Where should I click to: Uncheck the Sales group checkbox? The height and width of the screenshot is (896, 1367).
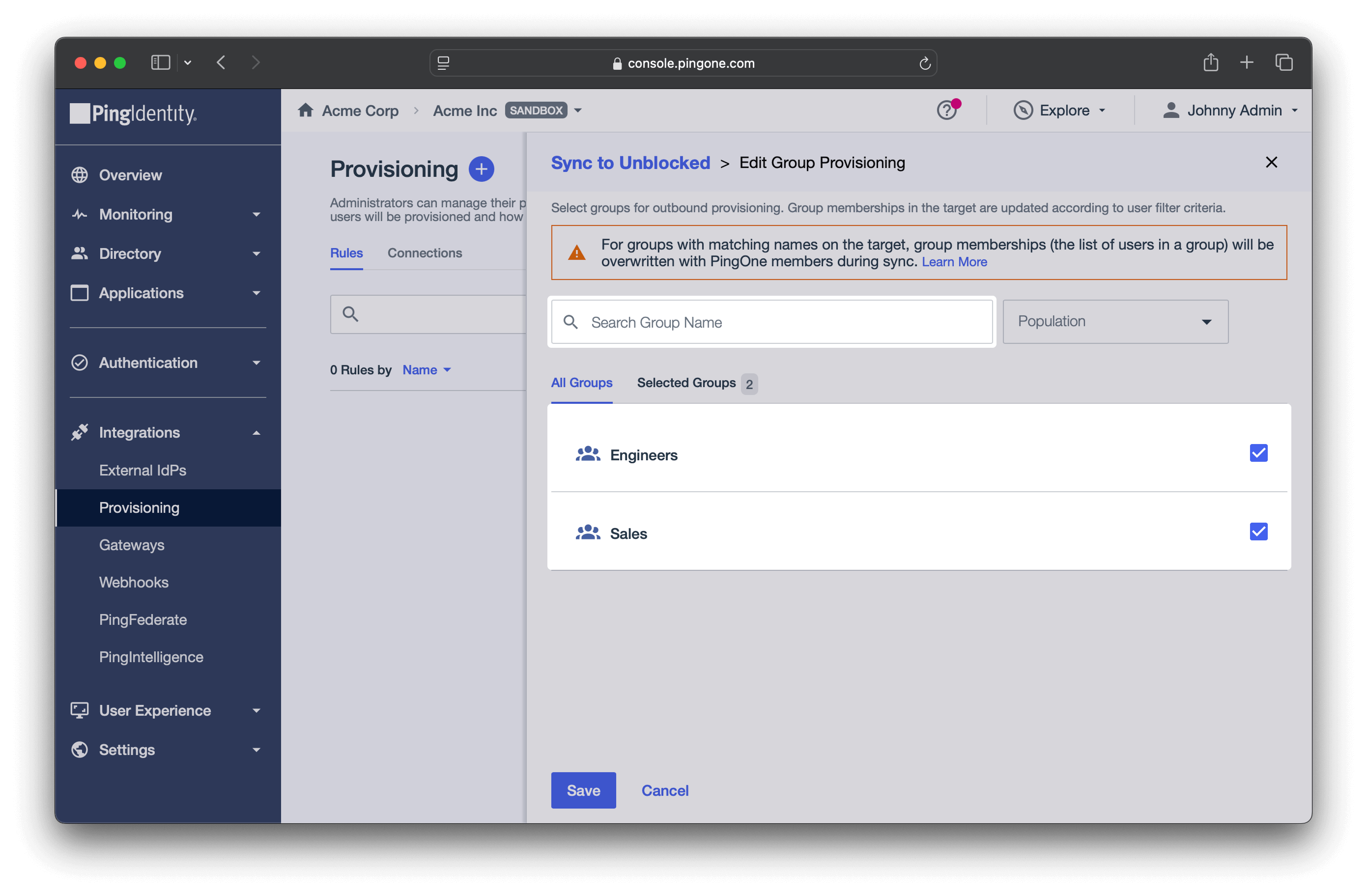pos(1258,532)
